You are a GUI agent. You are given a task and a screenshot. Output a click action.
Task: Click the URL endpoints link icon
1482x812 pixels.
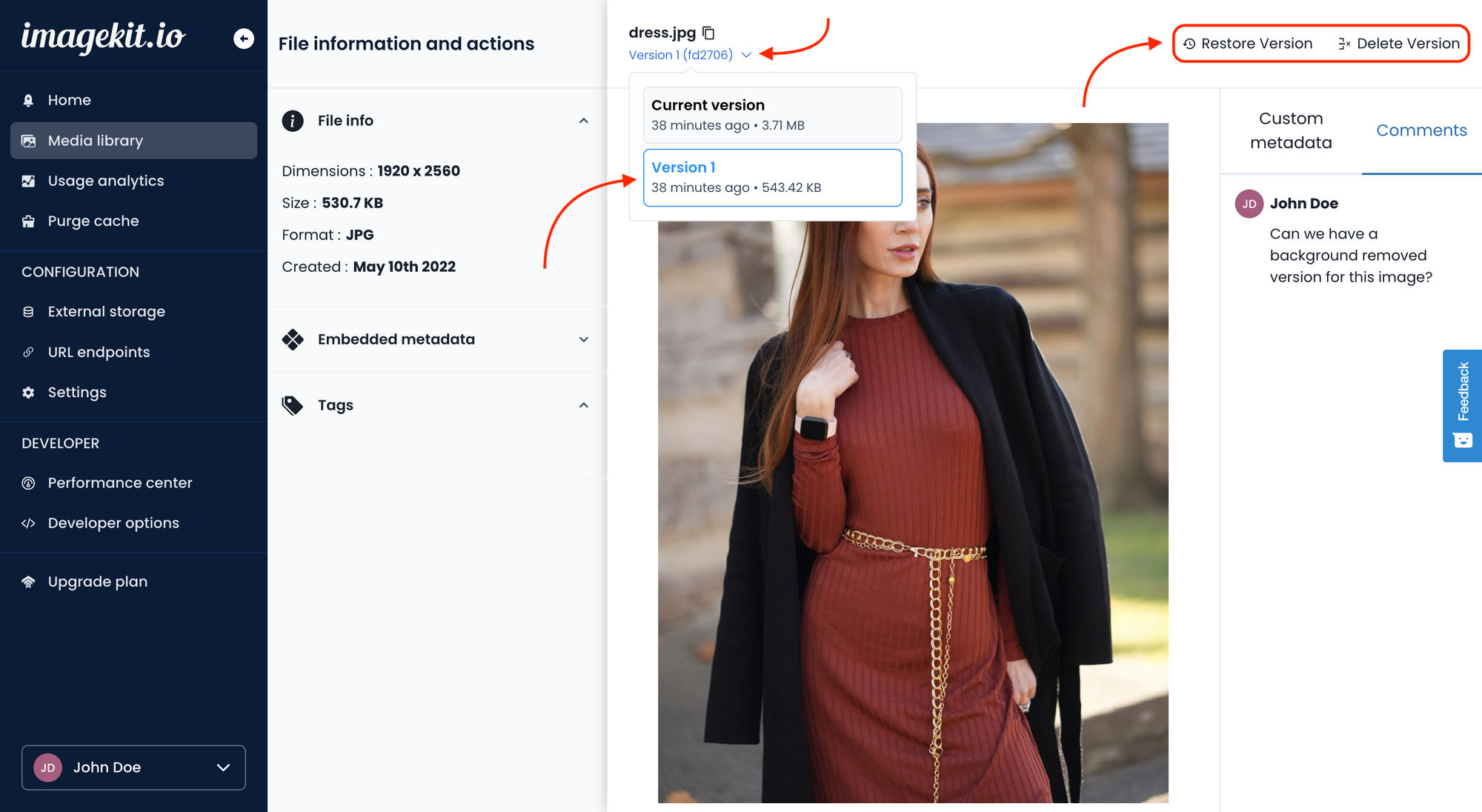pos(28,352)
